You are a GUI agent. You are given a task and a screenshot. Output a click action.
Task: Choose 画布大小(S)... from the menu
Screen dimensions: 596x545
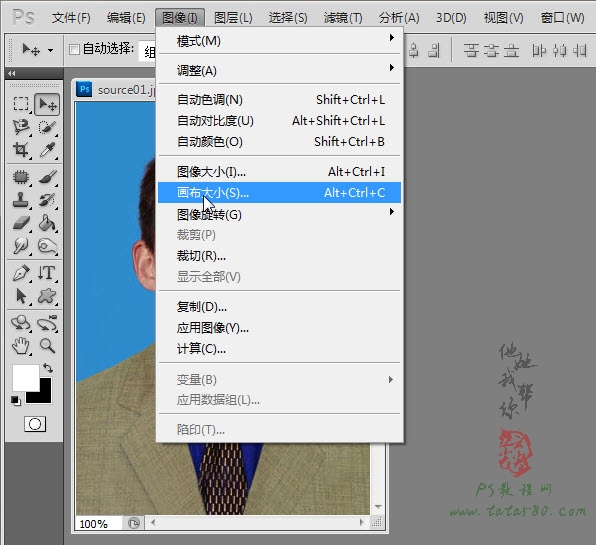[x=279, y=193]
